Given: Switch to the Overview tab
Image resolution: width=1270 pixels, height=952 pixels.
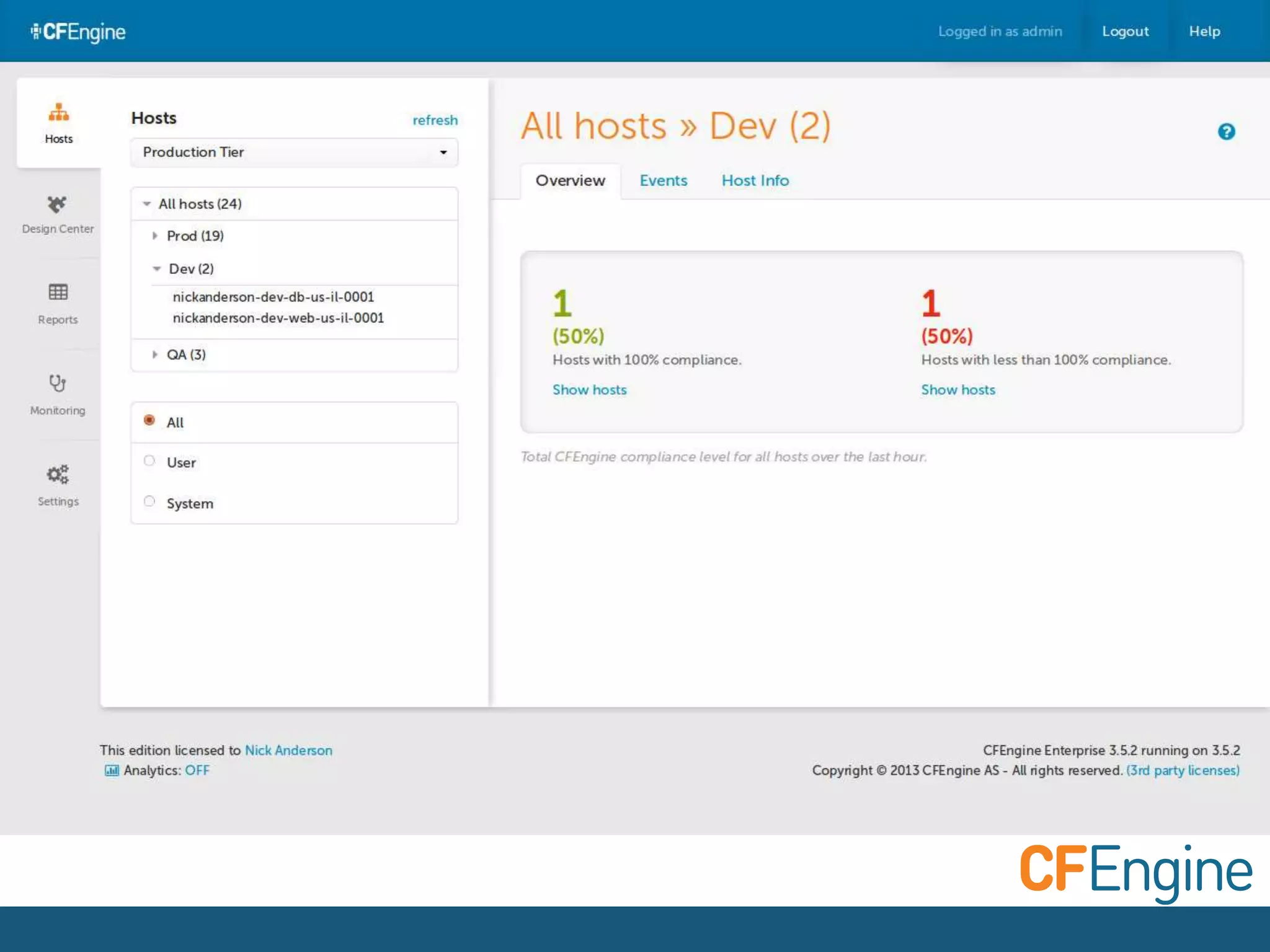Looking at the screenshot, I should click(x=570, y=180).
